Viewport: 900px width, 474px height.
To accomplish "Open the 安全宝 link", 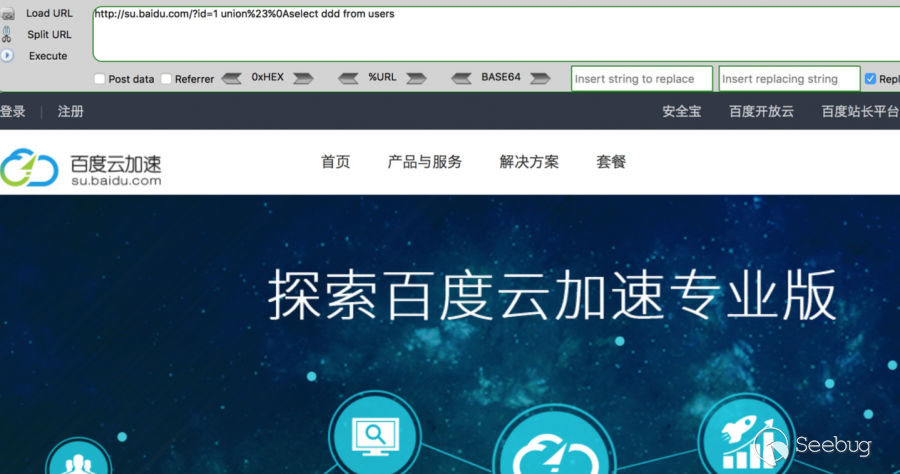I will point(682,111).
